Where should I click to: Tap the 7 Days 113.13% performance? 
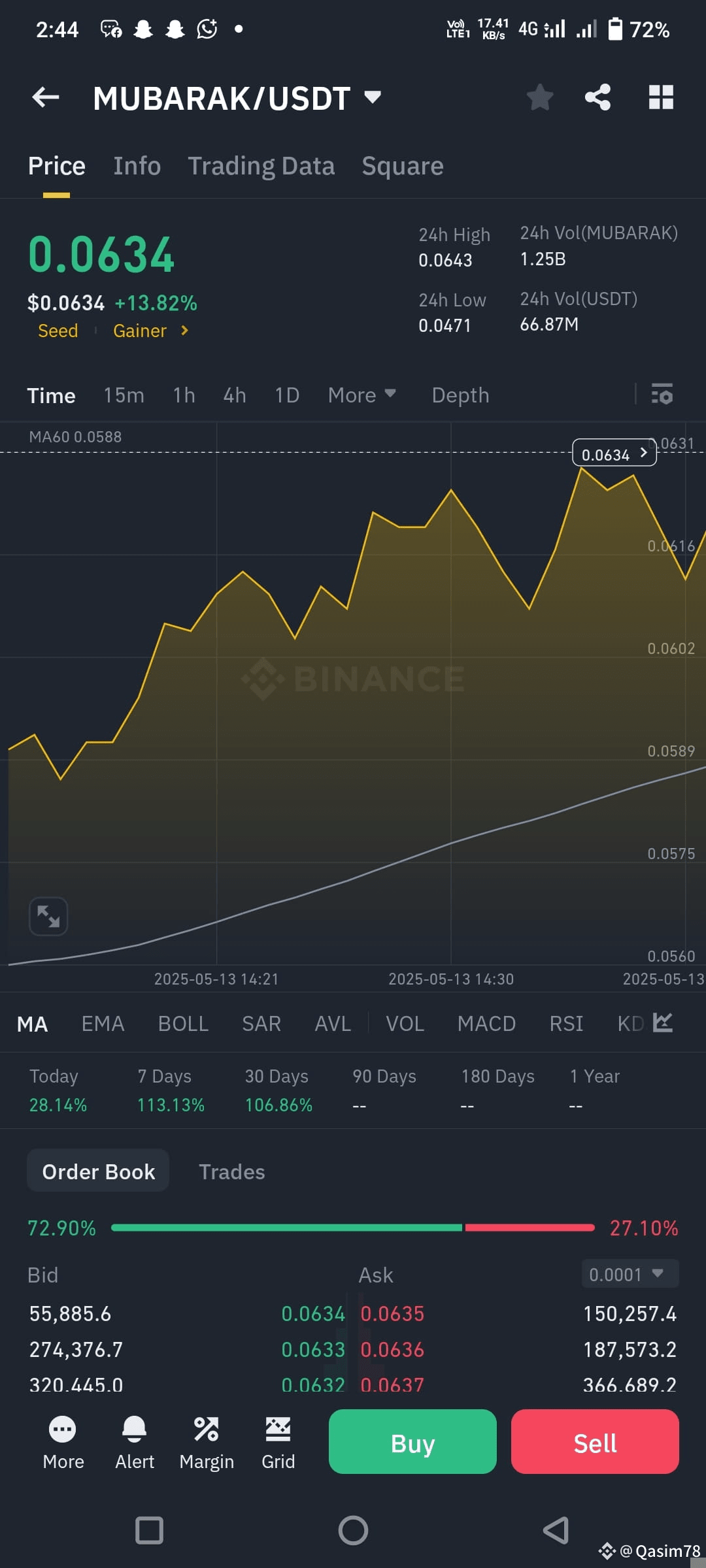171,1090
